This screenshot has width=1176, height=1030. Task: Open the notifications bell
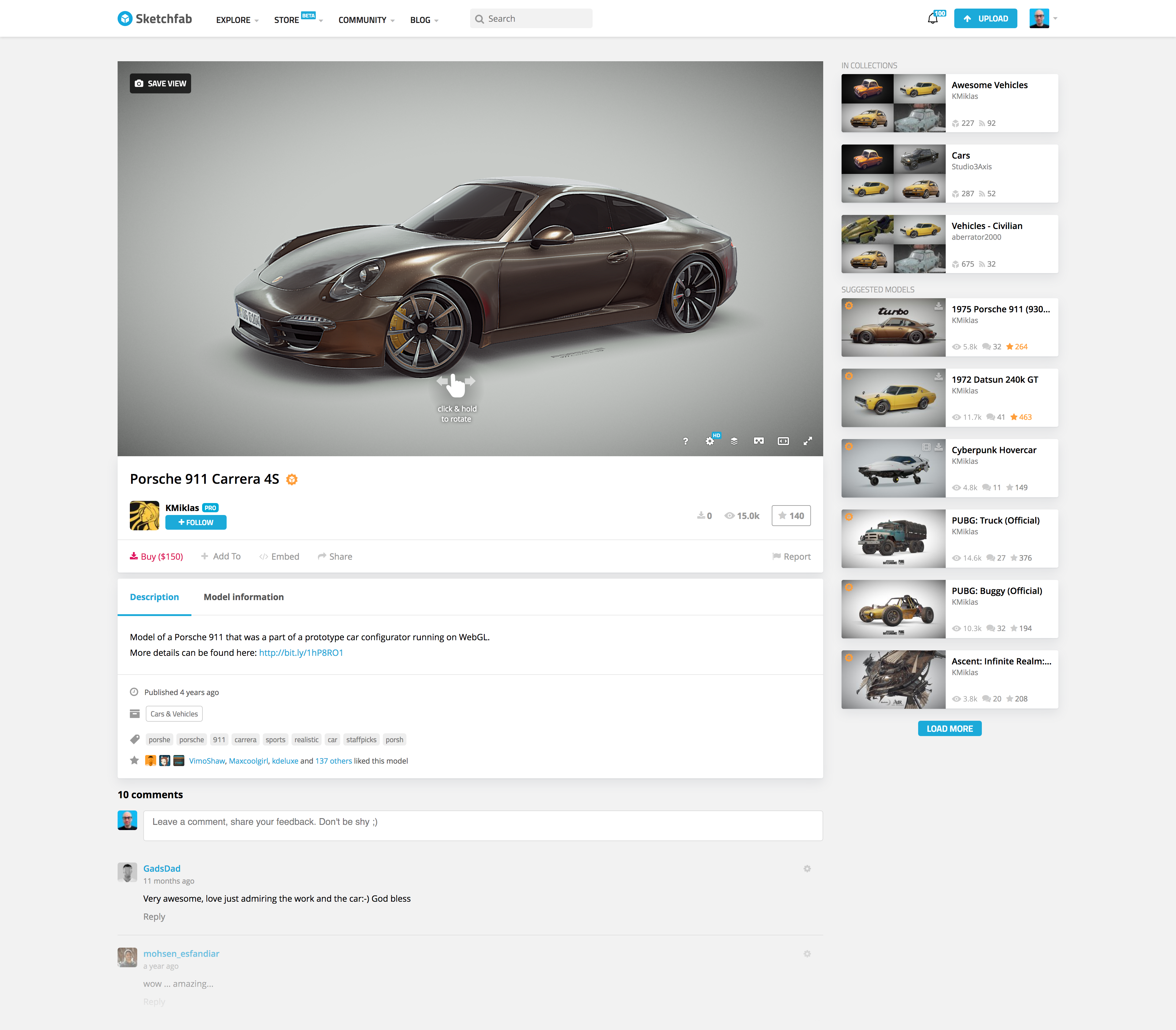point(932,19)
